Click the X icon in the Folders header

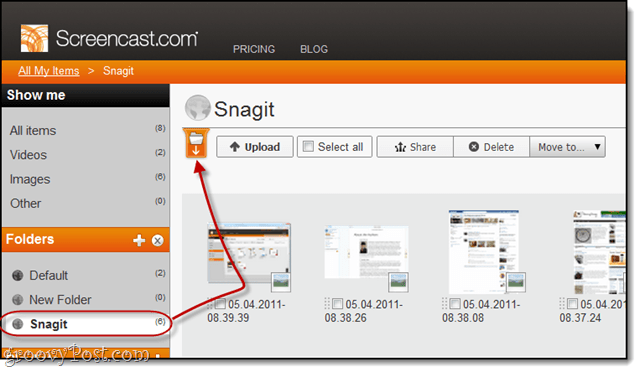(158, 241)
